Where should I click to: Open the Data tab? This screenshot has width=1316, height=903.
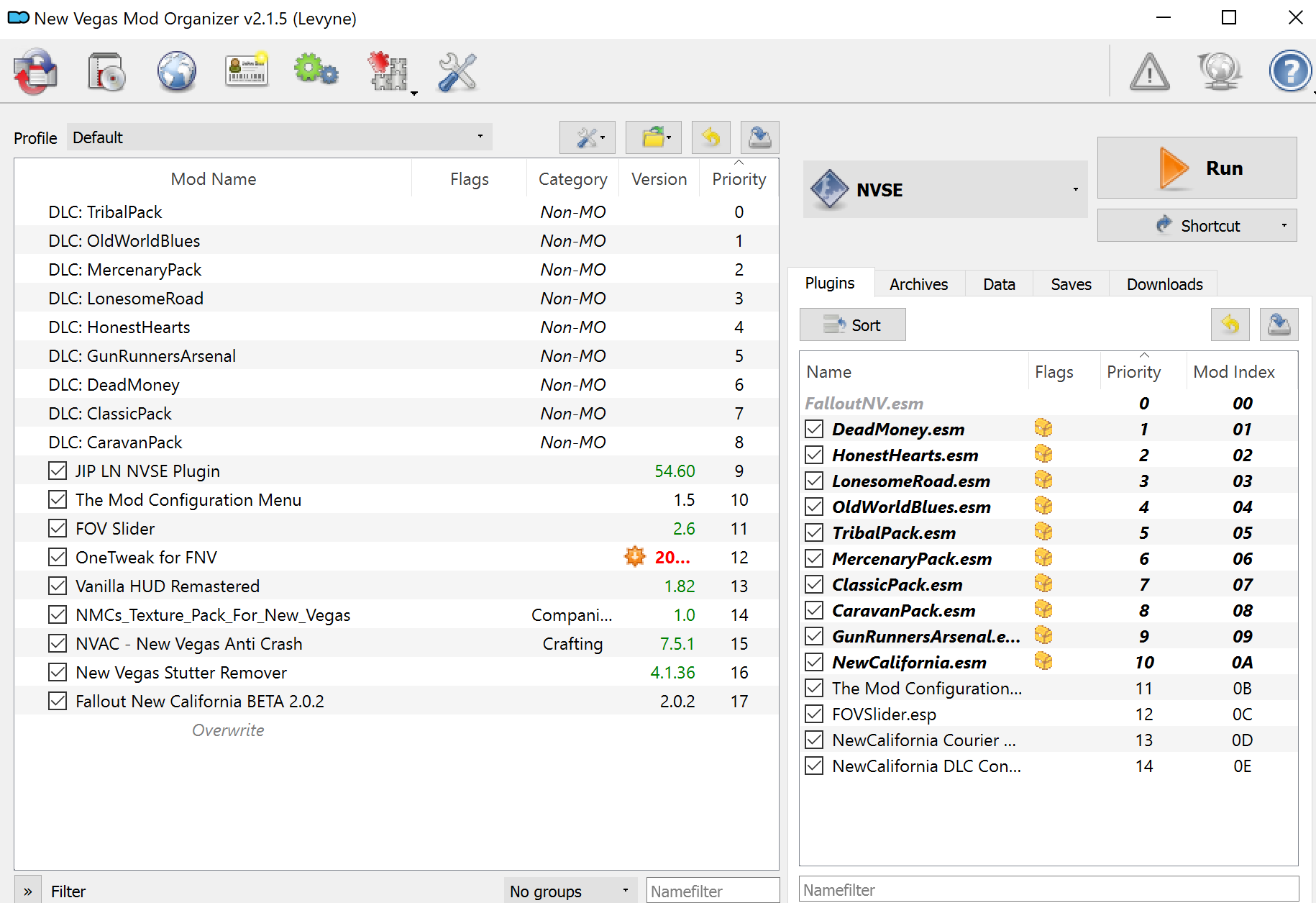(999, 284)
